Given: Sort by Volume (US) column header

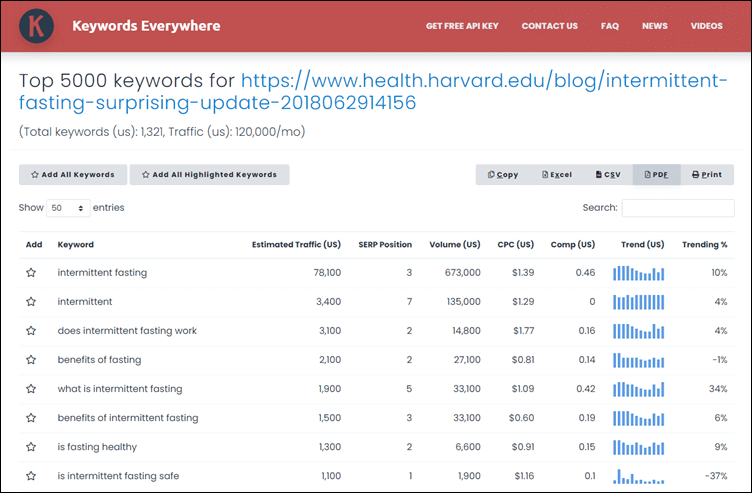Looking at the screenshot, I should pyautogui.click(x=455, y=245).
